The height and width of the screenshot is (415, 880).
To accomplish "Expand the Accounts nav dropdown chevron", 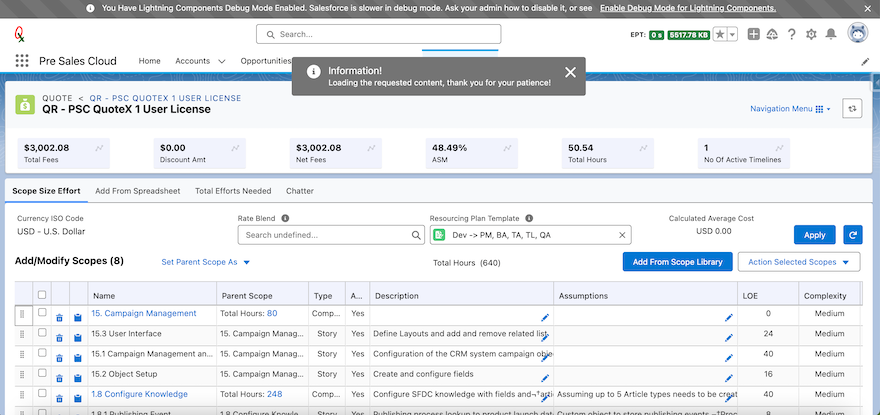I will [222, 61].
